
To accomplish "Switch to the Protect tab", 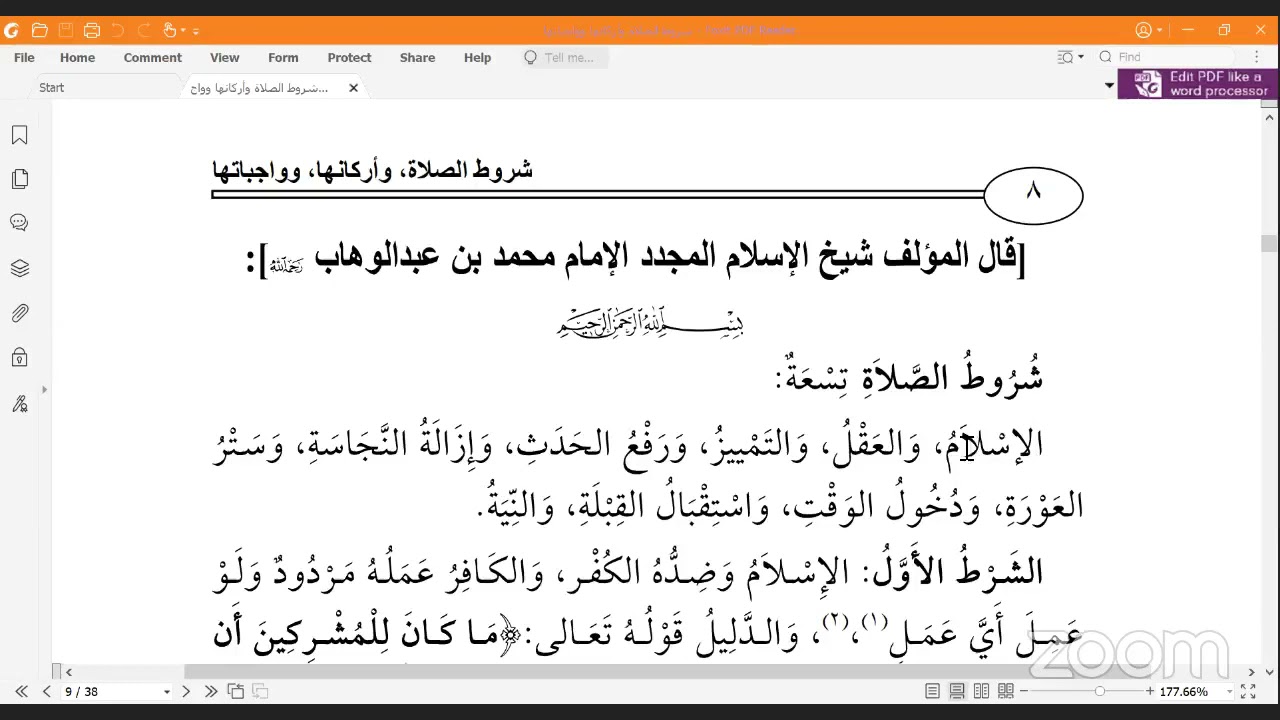I will (349, 58).
